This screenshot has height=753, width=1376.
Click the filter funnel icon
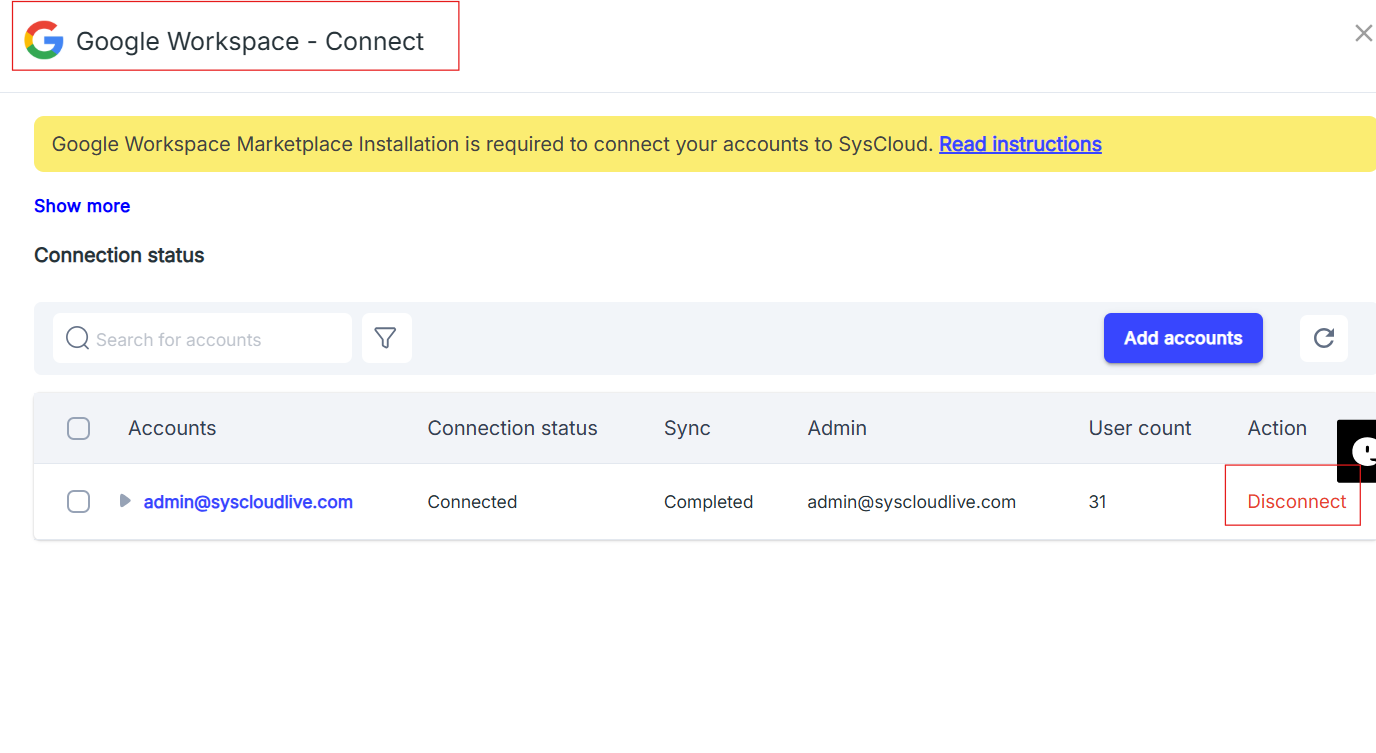[x=386, y=338]
